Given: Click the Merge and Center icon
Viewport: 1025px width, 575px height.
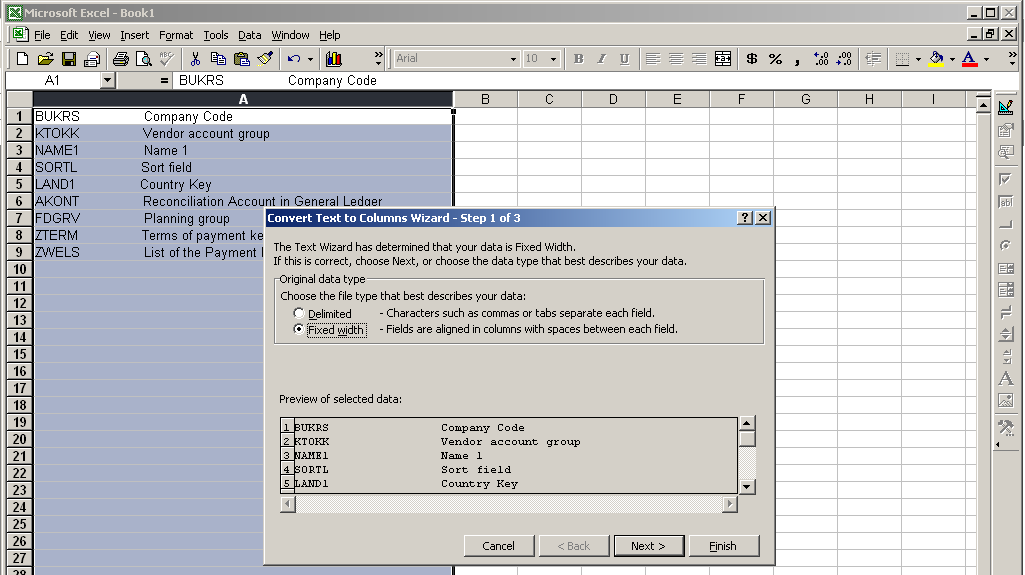Looking at the screenshot, I should [x=723, y=59].
